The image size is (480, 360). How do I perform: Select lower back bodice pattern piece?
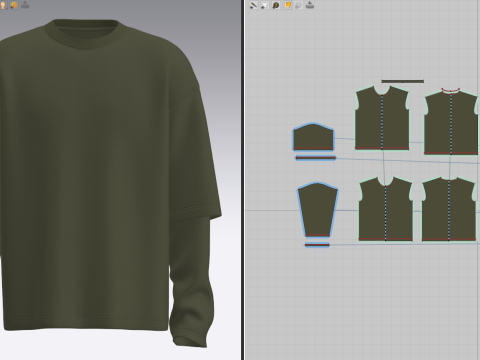pos(449,209)
